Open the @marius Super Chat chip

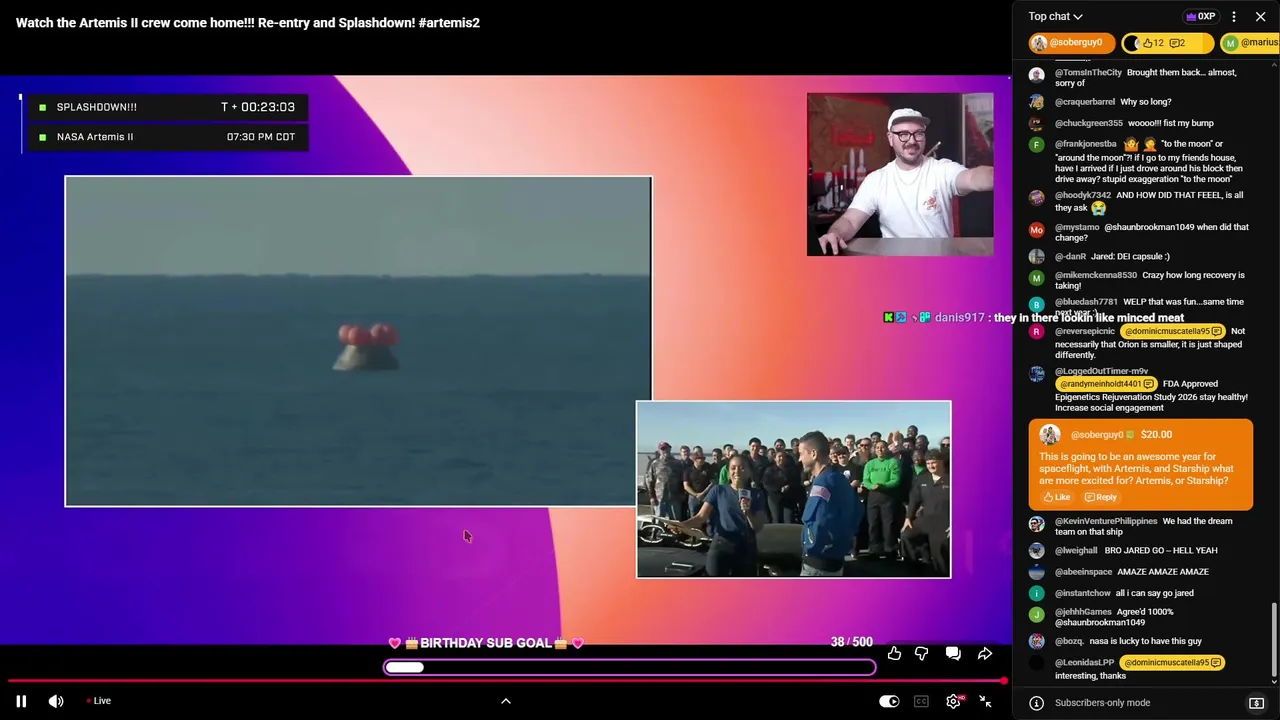point(1250,43)
